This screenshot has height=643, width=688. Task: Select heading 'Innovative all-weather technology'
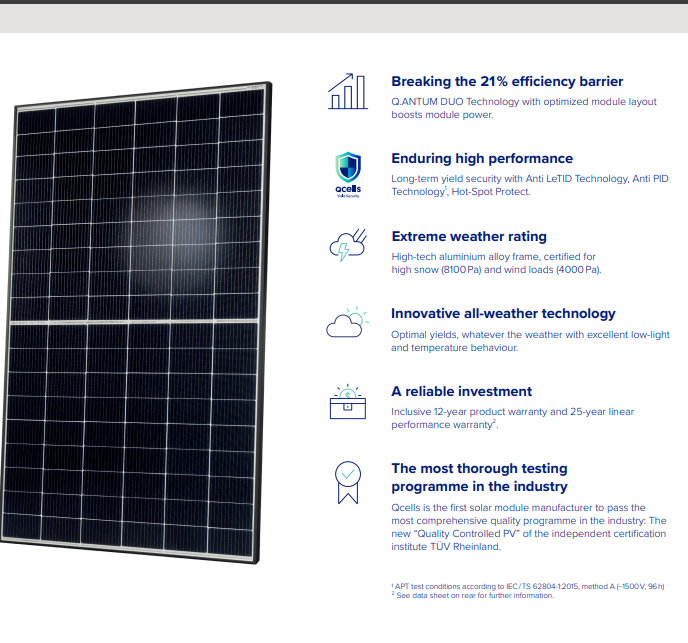503,313
